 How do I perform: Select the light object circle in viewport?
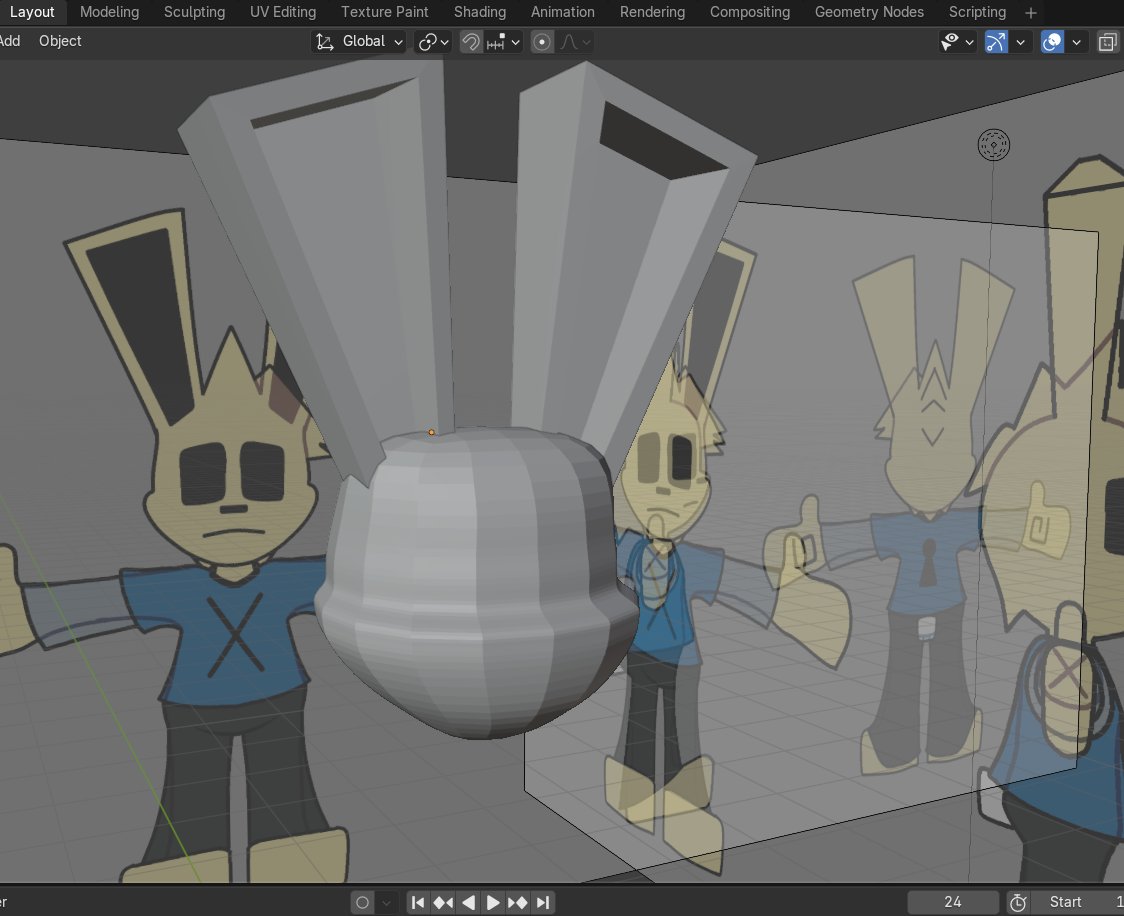click(994, 145)
